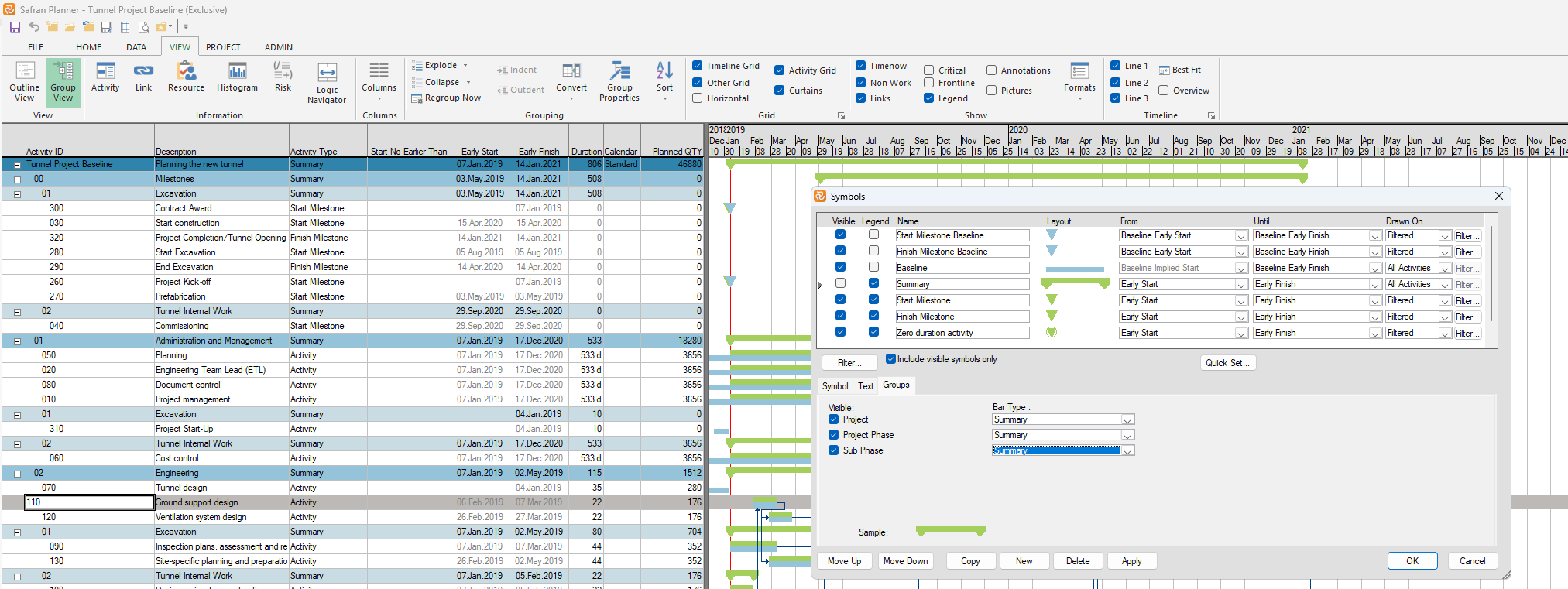Toggle the Timeline Grid checkbox

tap(698, 66)
